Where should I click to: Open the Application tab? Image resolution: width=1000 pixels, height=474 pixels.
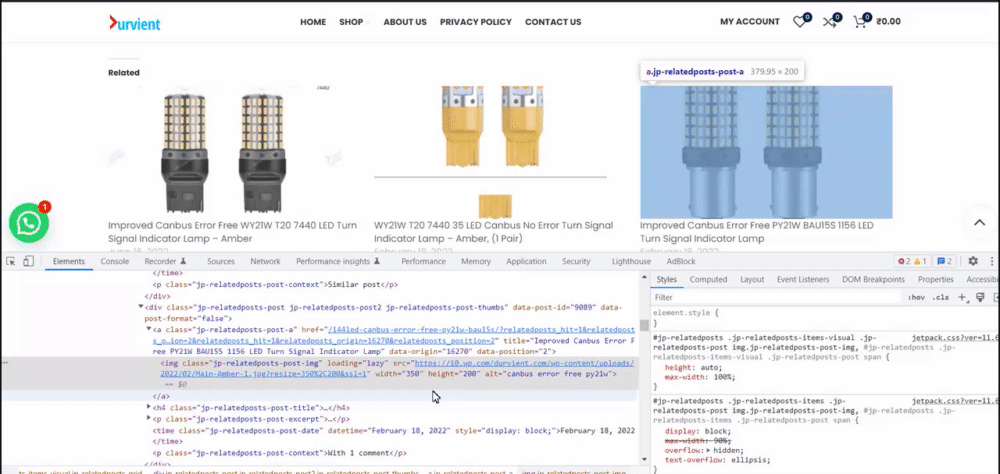pyautogui.click(x=526, y=262)
